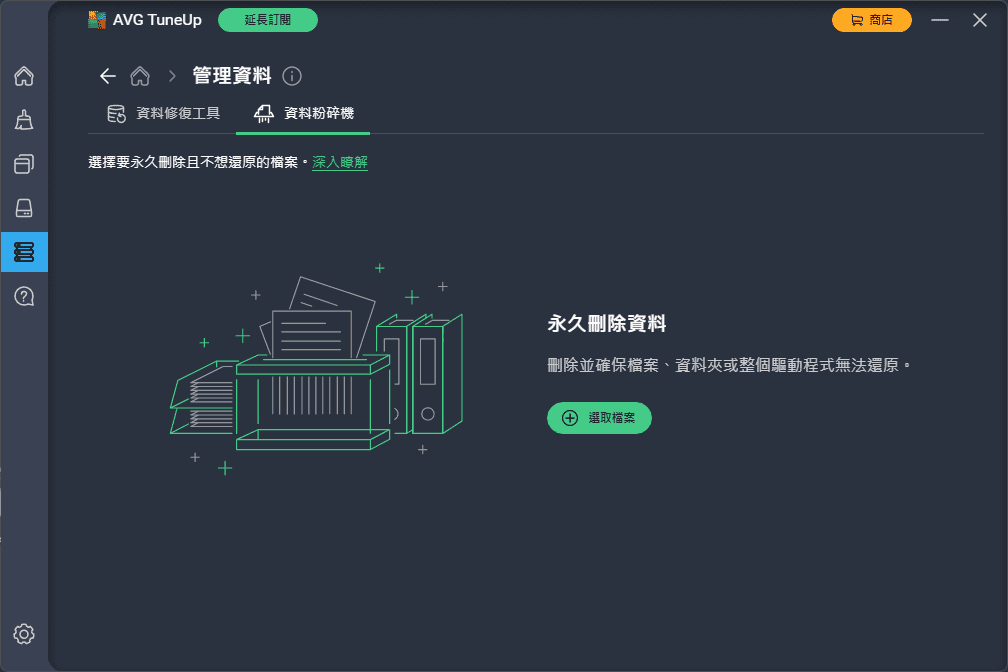Click the house icon in the breadcrumb
The image size is (1008, 672).
(x=140, y=76)
